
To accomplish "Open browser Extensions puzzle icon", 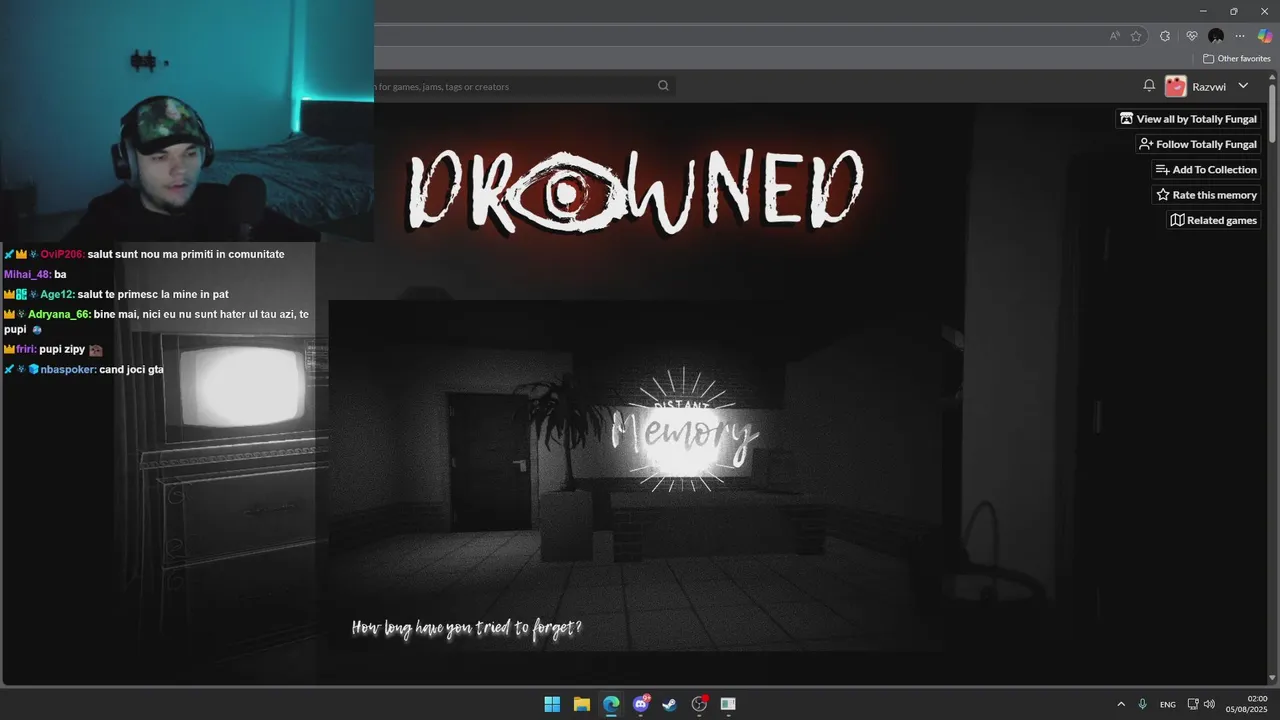I will (1165, 36).
